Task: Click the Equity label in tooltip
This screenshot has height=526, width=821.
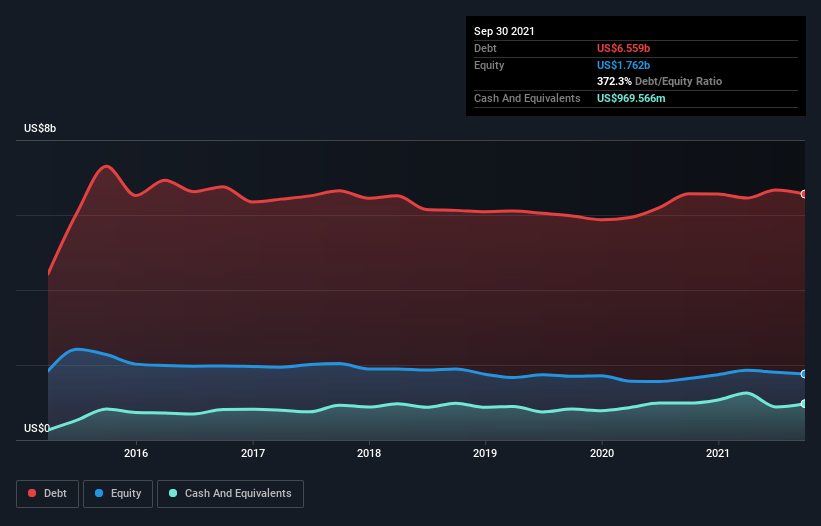Action: coord(489,65)
